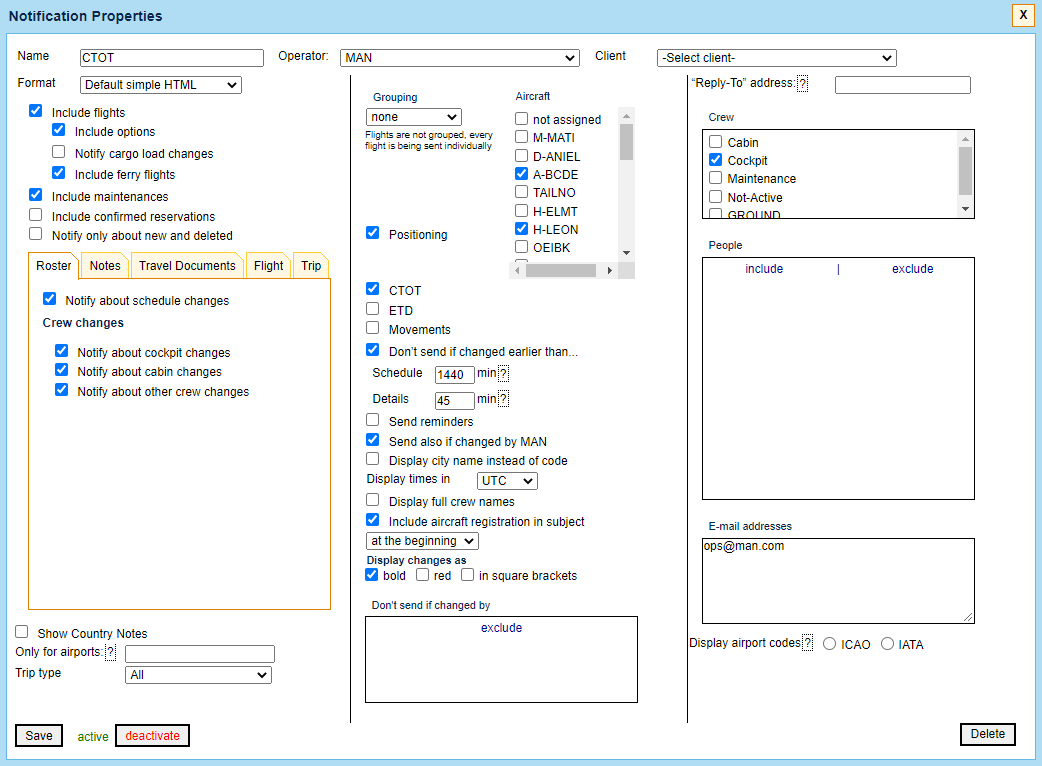Select the ICAO airport code radio

point(829,644)
